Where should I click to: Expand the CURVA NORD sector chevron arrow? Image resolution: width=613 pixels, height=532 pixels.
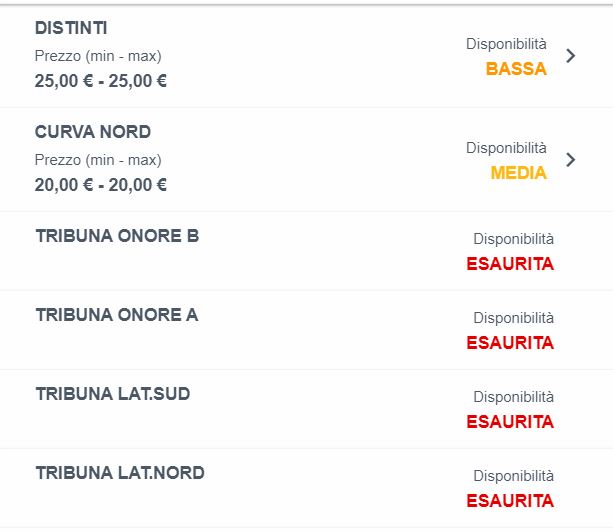click(x=570, y=159)
